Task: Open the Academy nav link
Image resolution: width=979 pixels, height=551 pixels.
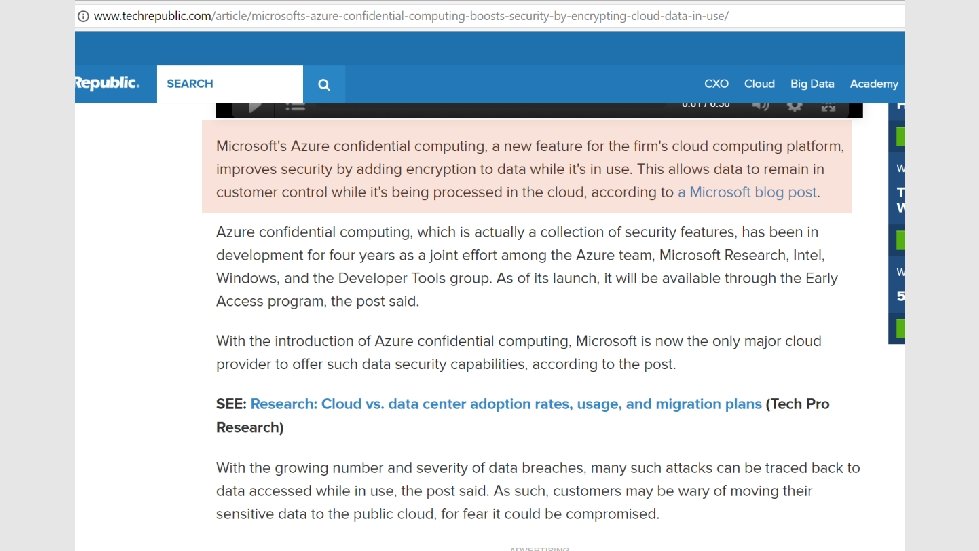Action: (x=873, y=84)
